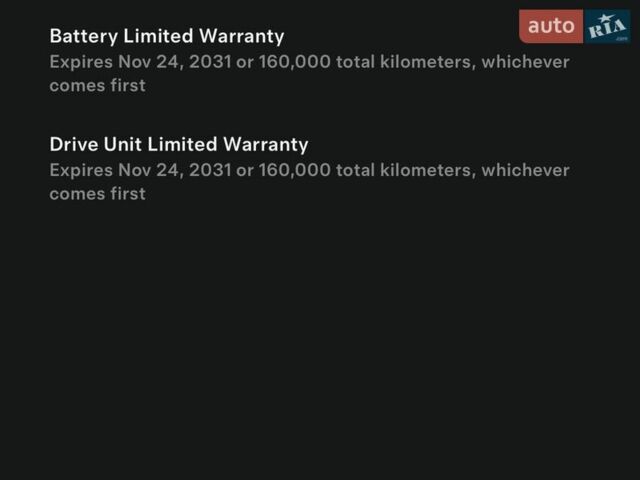Click the expiry date under Battery Limited Warranty

pos(174,62)
